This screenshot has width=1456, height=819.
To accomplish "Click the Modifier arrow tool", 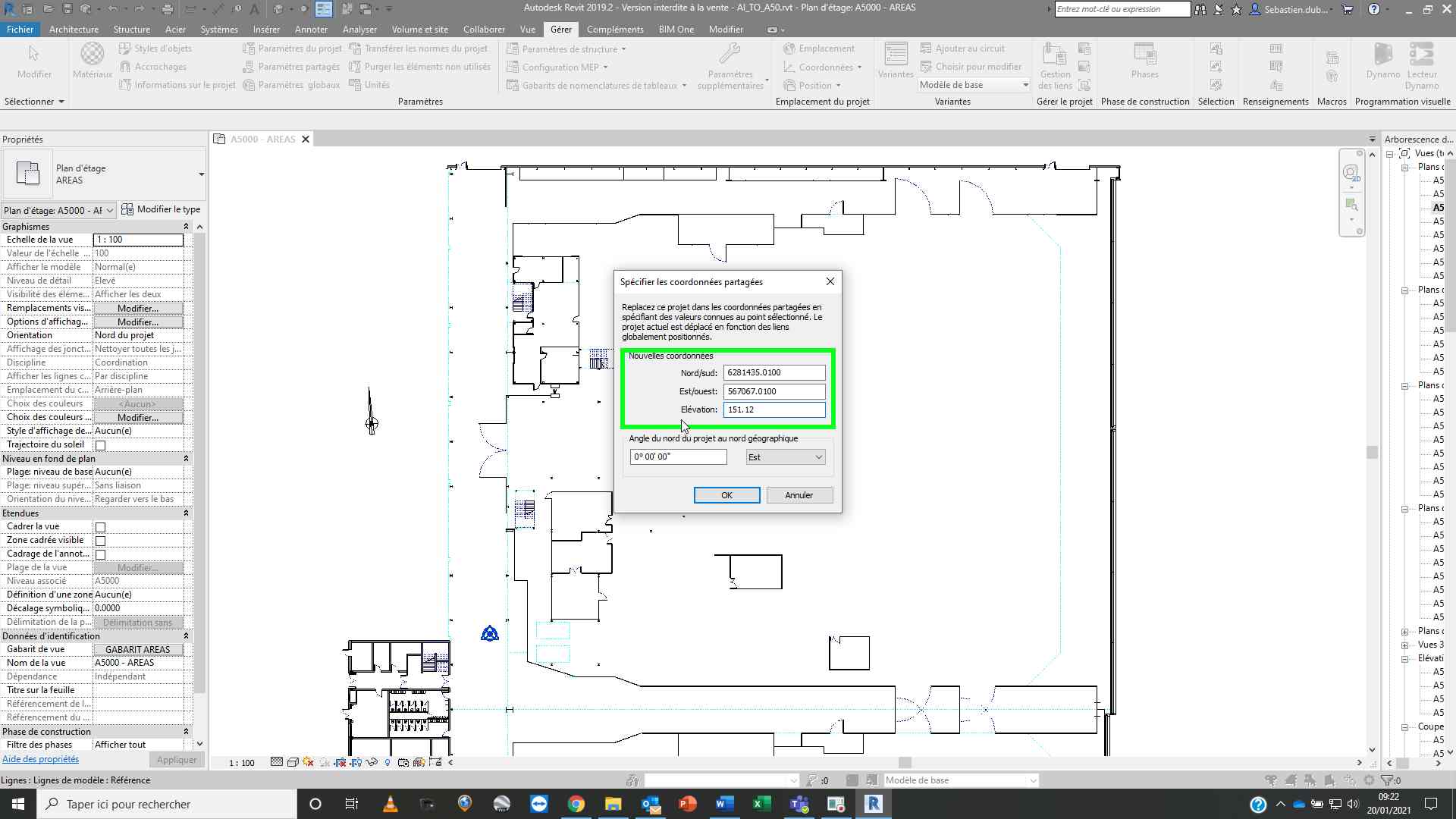I will click(x=34, y=60).
